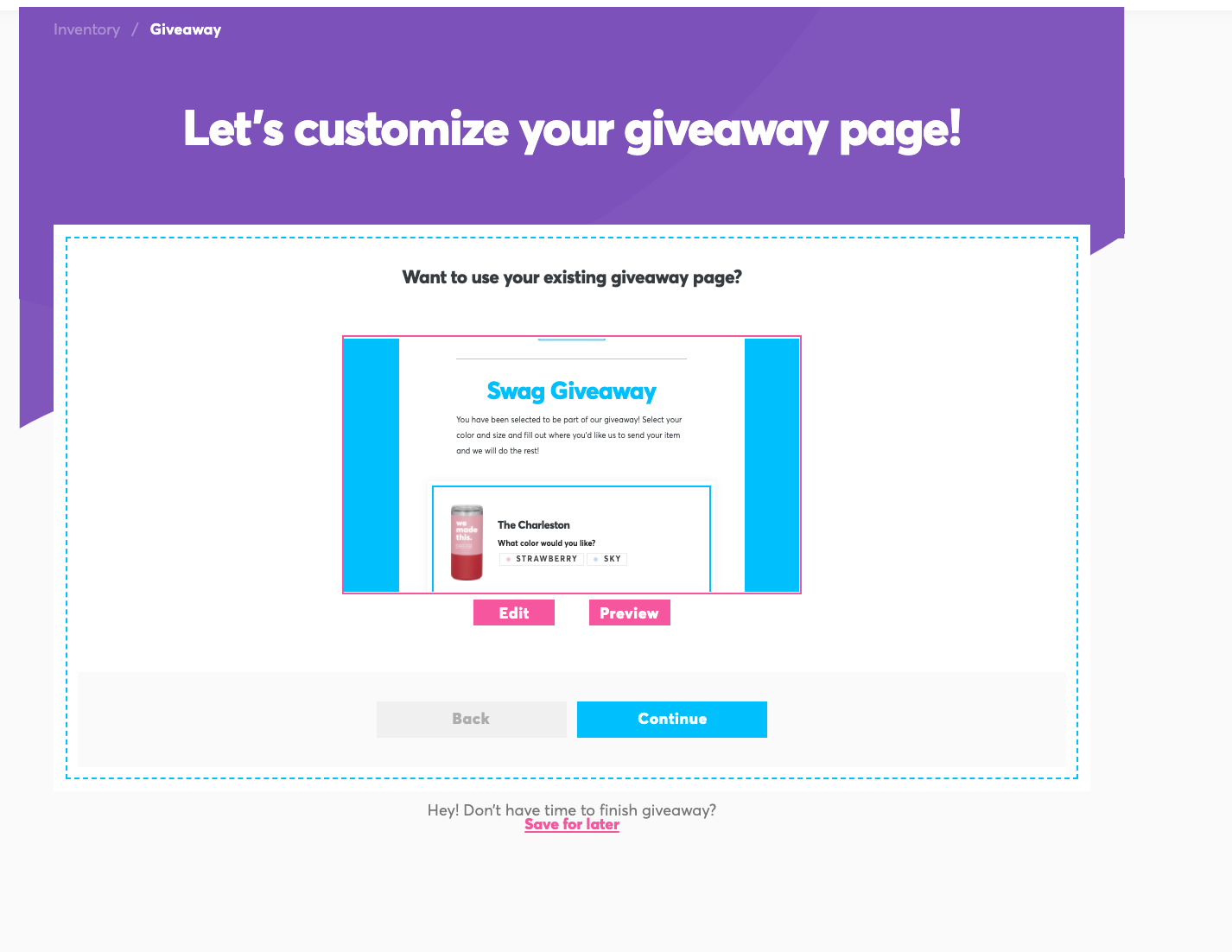Click the breadcrumb slash separator
Image resolution: width=1232 pixels, height=952 pixels.
135,29
